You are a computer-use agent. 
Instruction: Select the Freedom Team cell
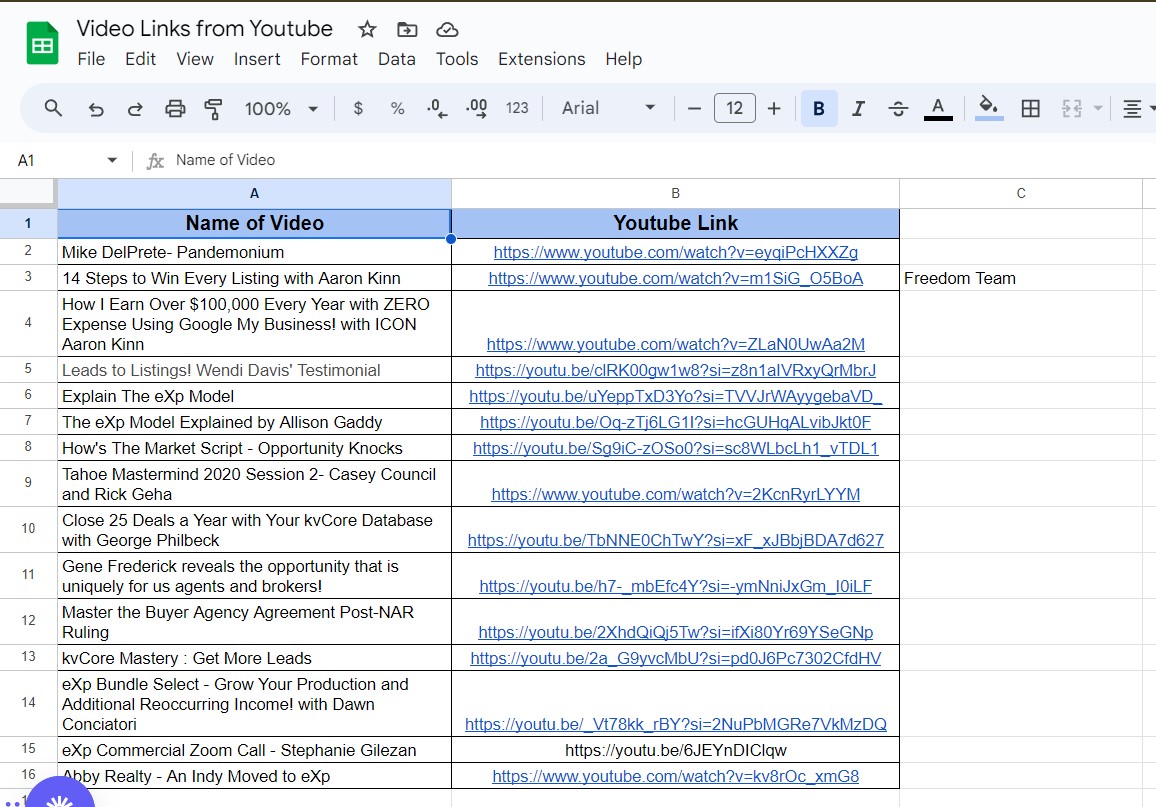pos(1021,278)
